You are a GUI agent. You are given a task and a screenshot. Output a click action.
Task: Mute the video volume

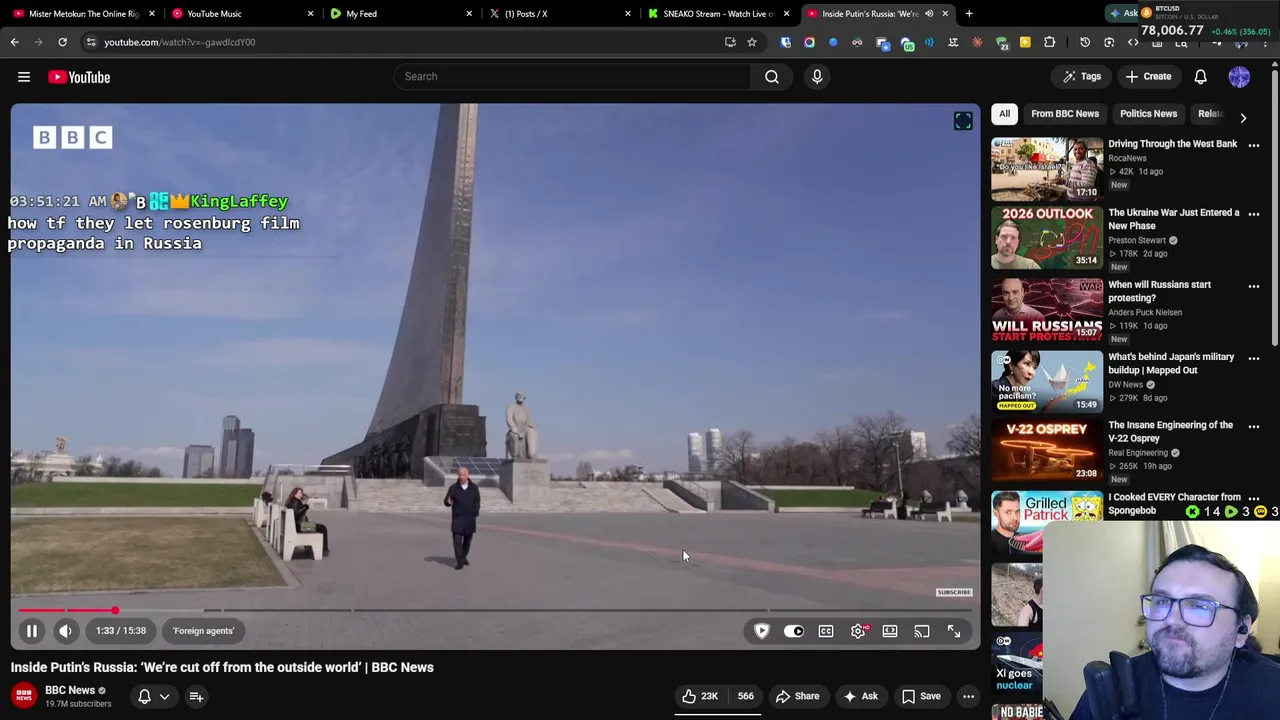[x=65, y=631]
